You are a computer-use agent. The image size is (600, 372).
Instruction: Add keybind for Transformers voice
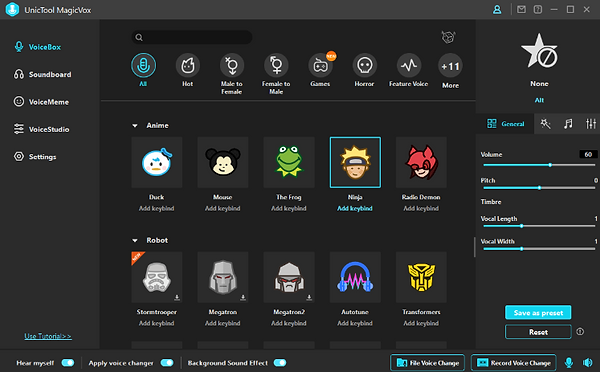pyautogui.click(x=421, y=323)
